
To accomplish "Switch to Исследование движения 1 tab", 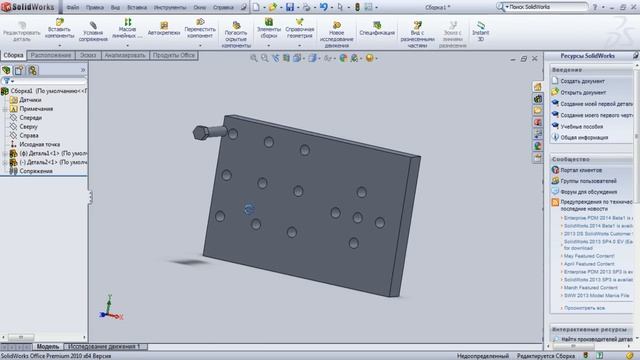I will click(x=104, y=347).
